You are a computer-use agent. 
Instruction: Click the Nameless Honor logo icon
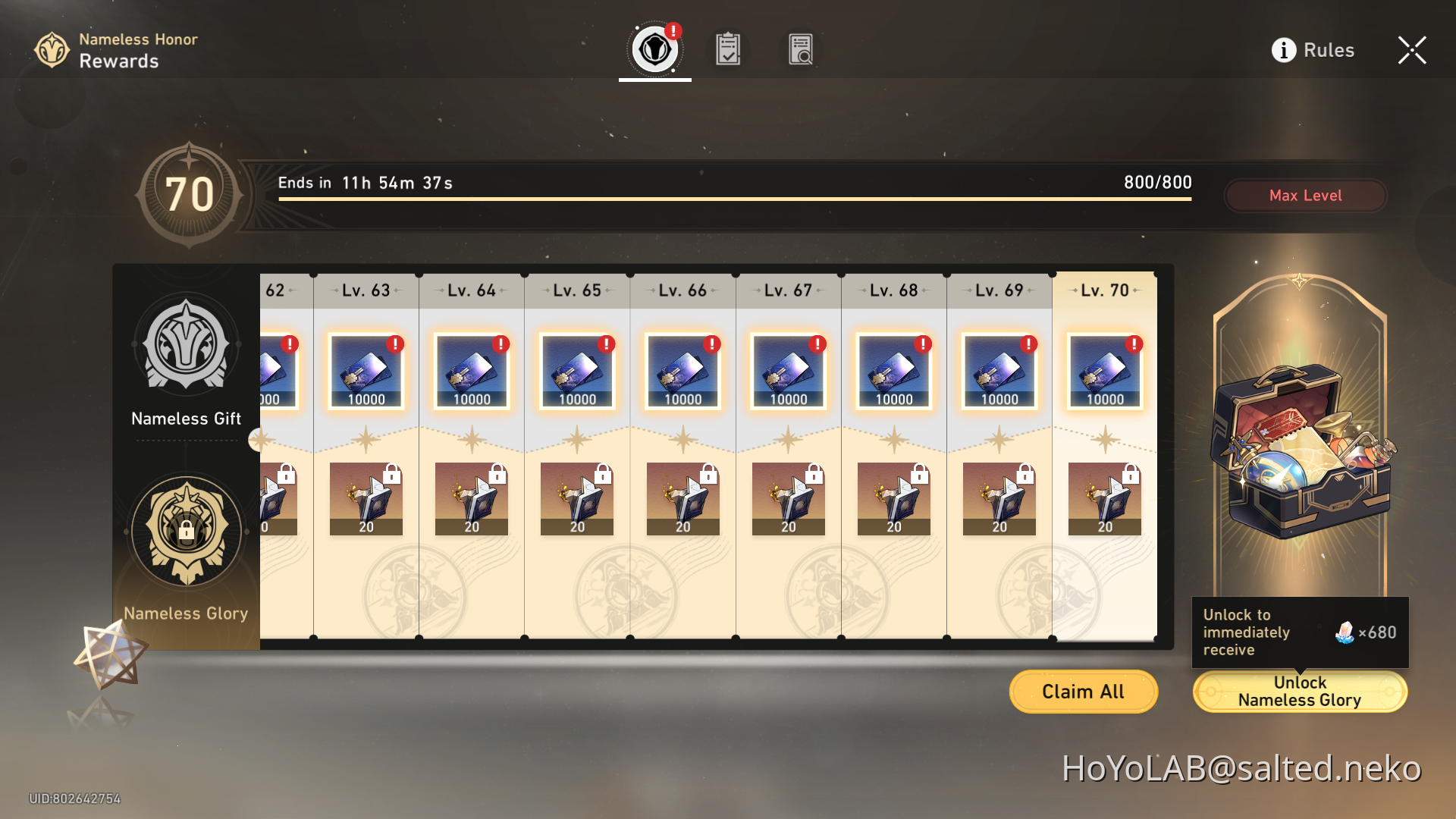coord(52,50)
